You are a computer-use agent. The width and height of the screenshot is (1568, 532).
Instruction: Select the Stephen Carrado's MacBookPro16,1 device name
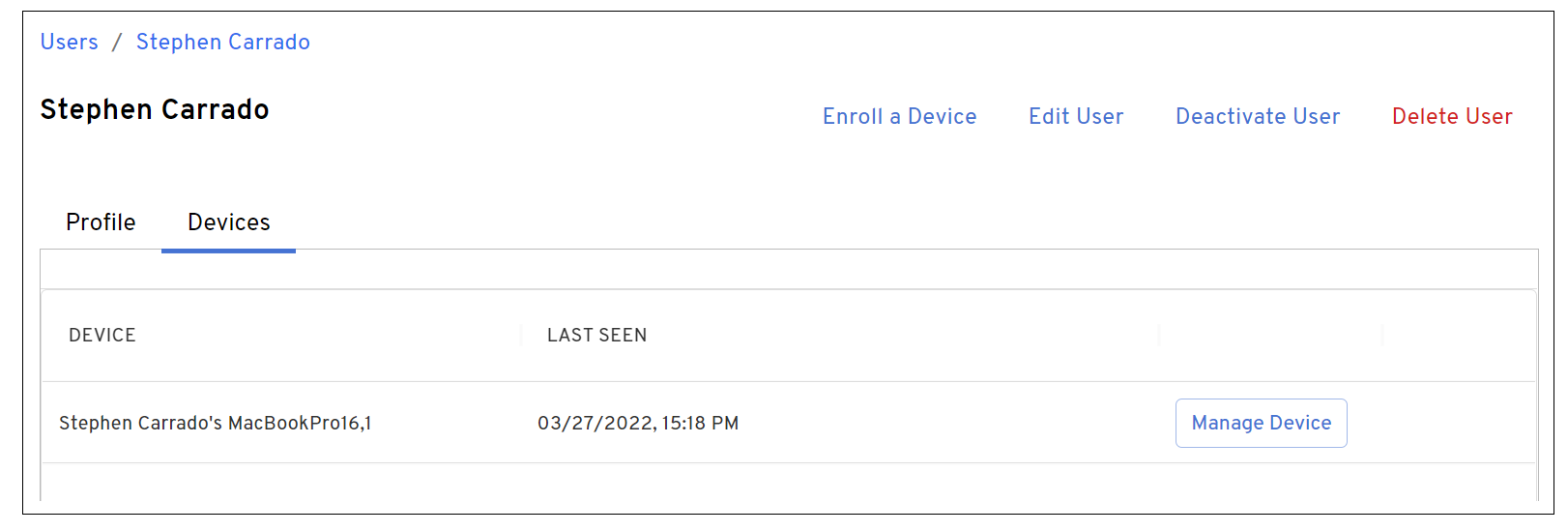[215, 424]
